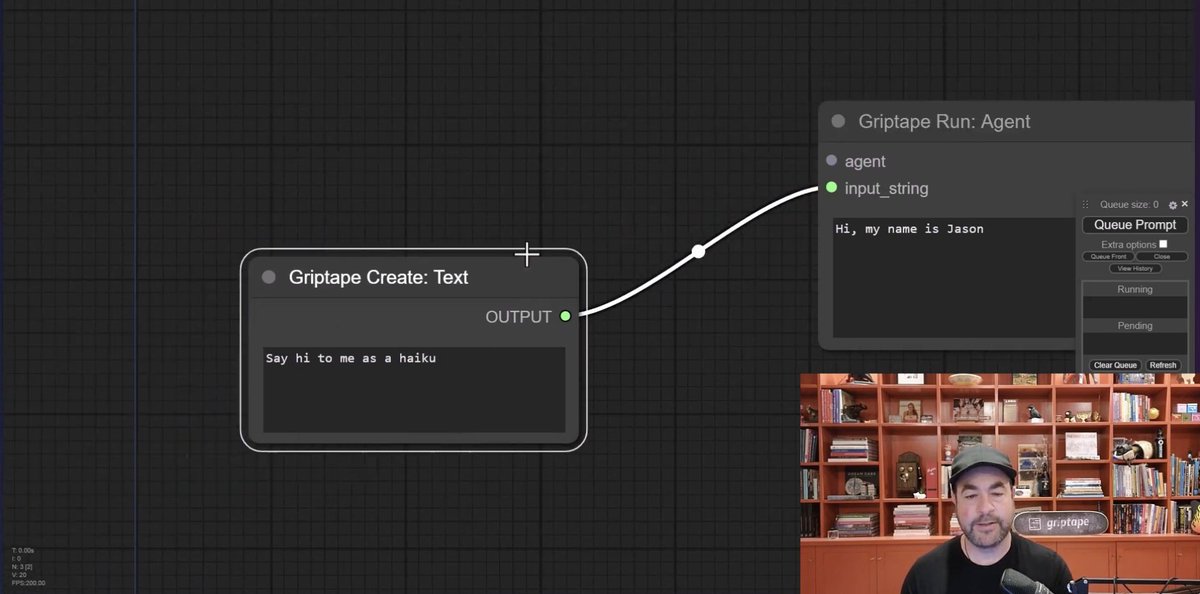The width and height of the screenshot is (1200, 594).
Task: Click the Close button in queue panel
Action: pyautogui.click(x=1162, y=257)
